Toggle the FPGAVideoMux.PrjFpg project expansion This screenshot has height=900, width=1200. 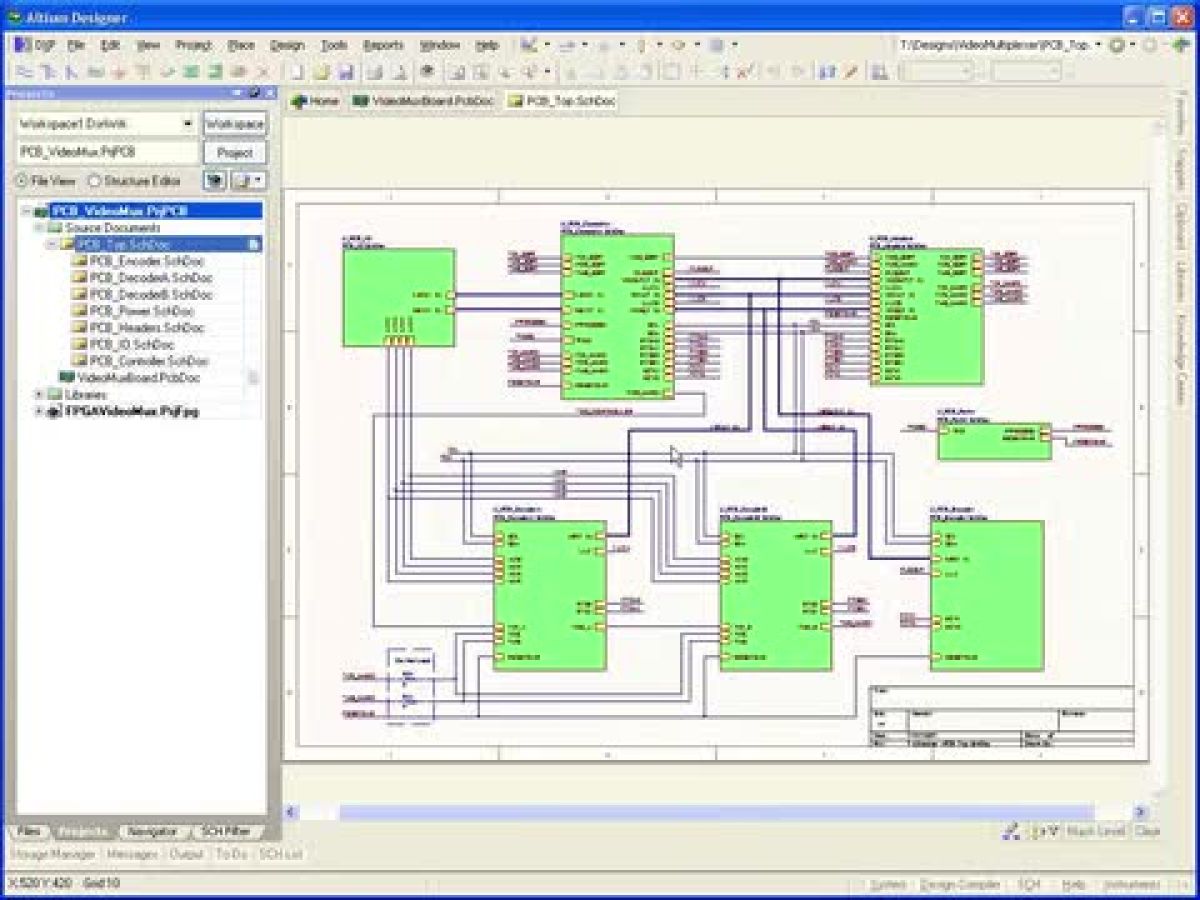click(37, 410)
